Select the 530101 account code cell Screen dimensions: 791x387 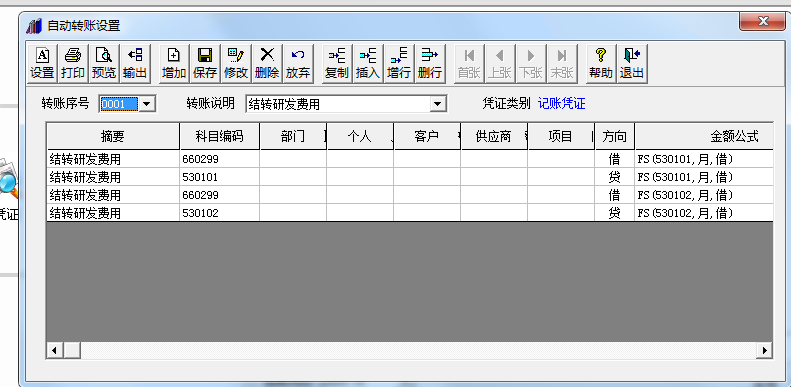(220, 177)
